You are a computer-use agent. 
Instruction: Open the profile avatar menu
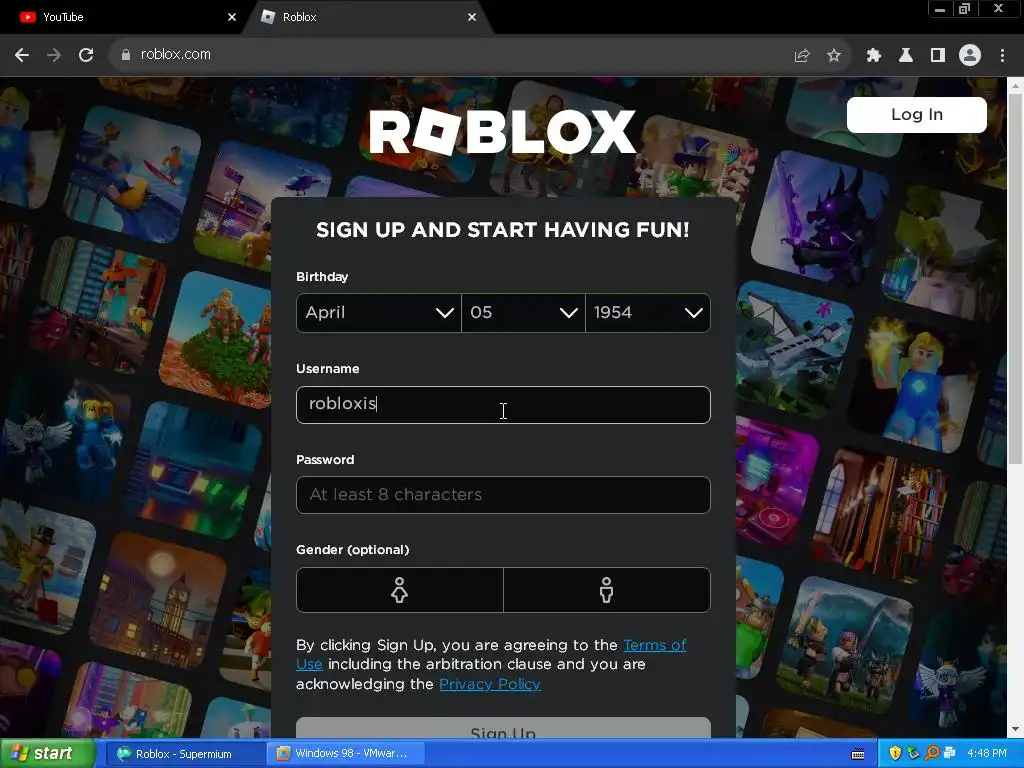[970, 55]
